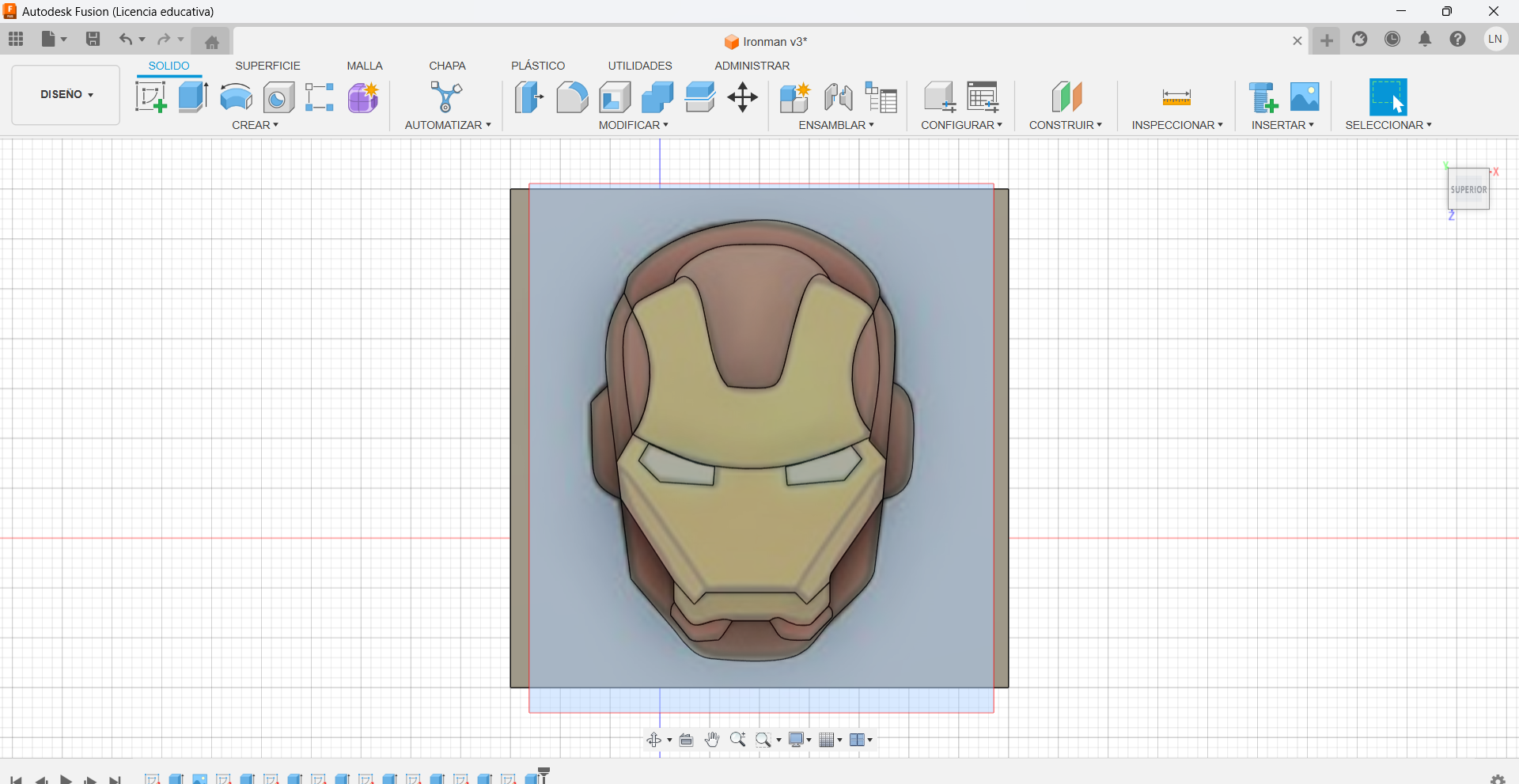Select the Shell tool
1519x784 pixels.
point(615,97)
